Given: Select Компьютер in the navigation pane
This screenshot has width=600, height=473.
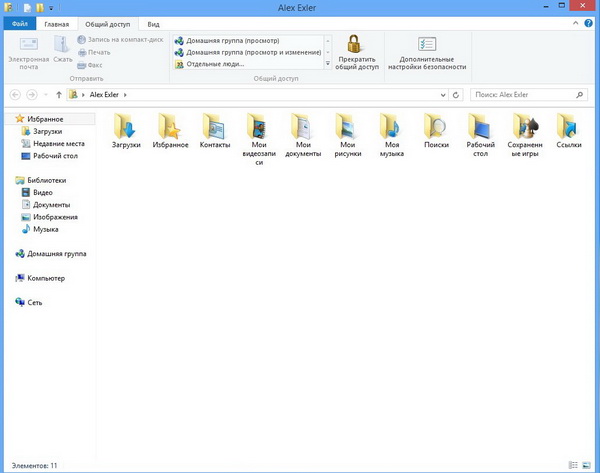Looking at the screenshot, I should [x=46, y=278].
